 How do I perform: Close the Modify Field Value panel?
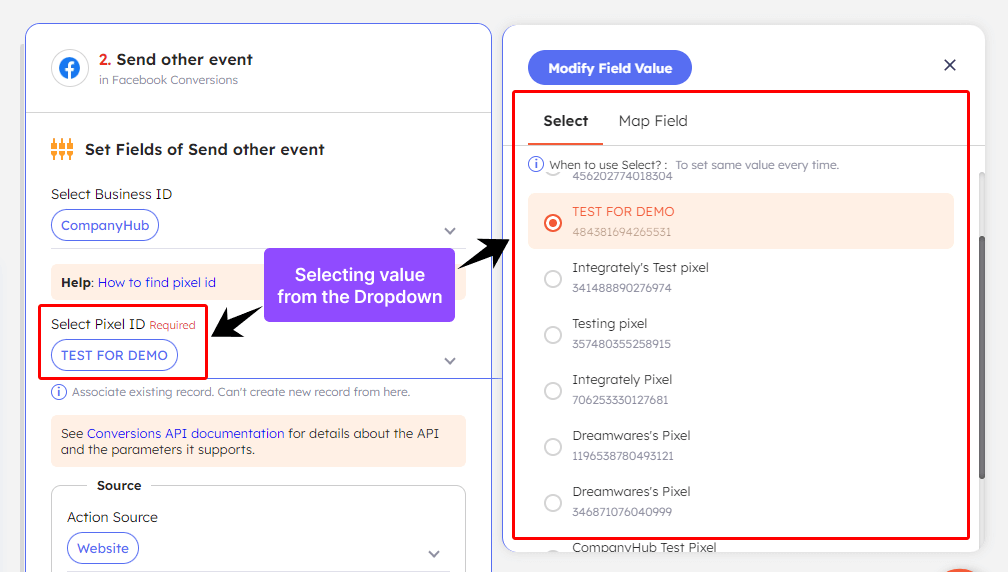tap(950, 65)
